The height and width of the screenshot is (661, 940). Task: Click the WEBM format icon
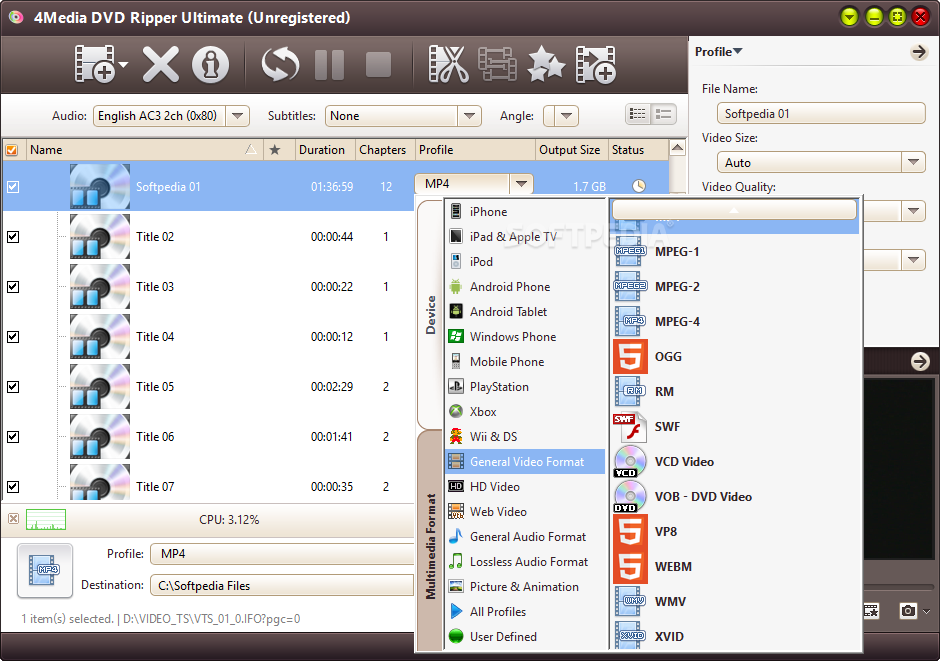click(630, 566)
